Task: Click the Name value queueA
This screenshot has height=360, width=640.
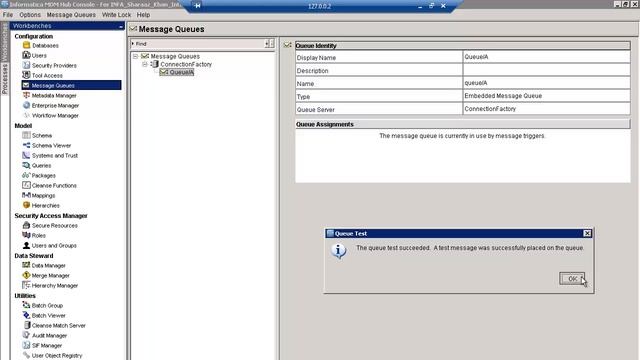Action: 476,83
